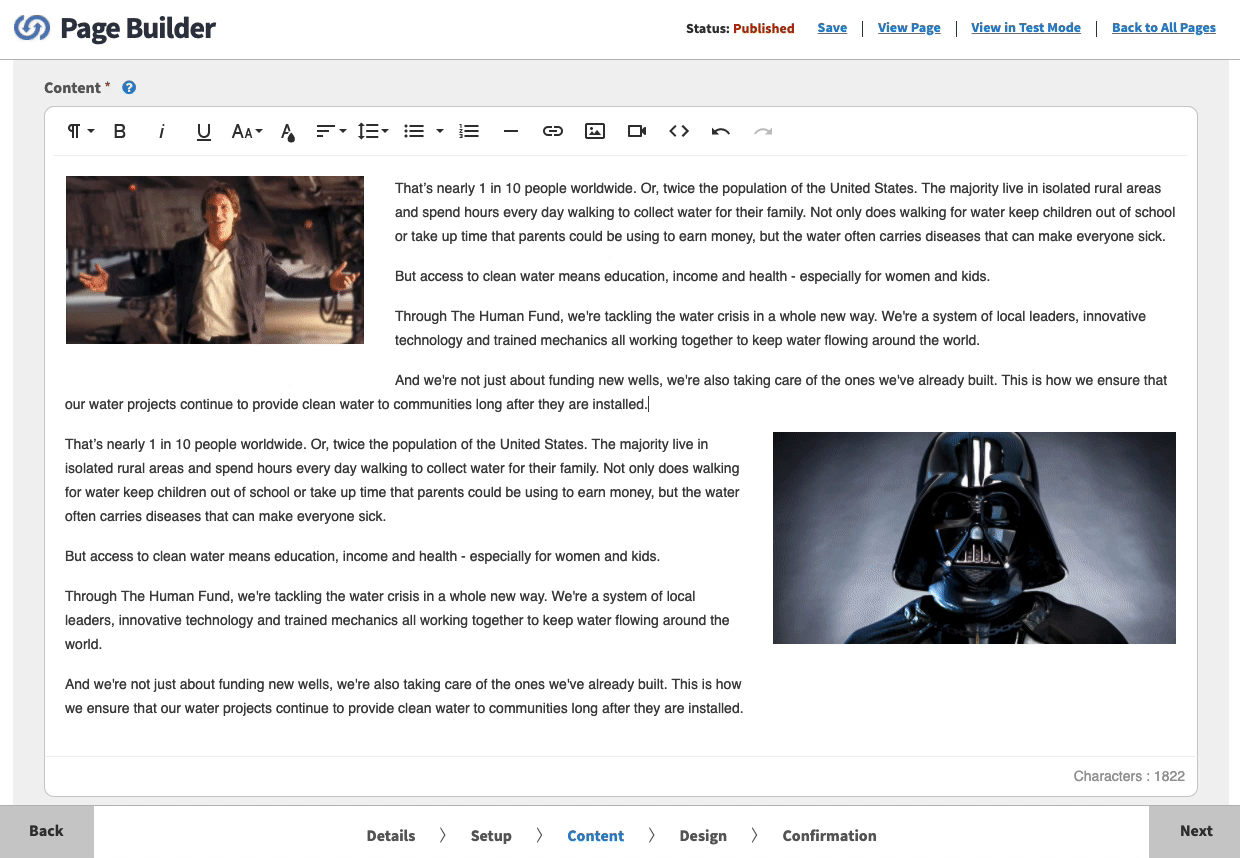The image size is (1240, 858).
Task: Toggle italic formatting
Action: (x=161, y=131)
